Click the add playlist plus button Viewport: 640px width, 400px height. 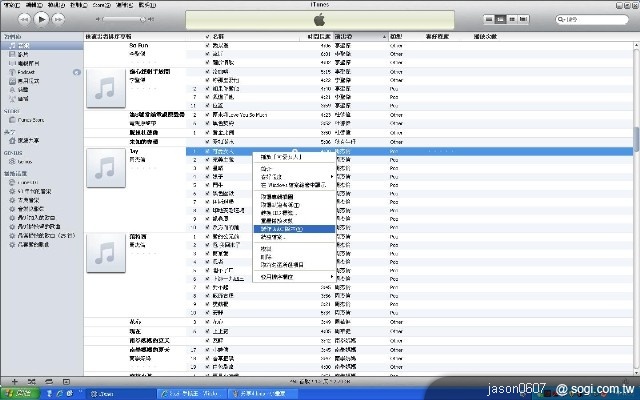(13, 382)
